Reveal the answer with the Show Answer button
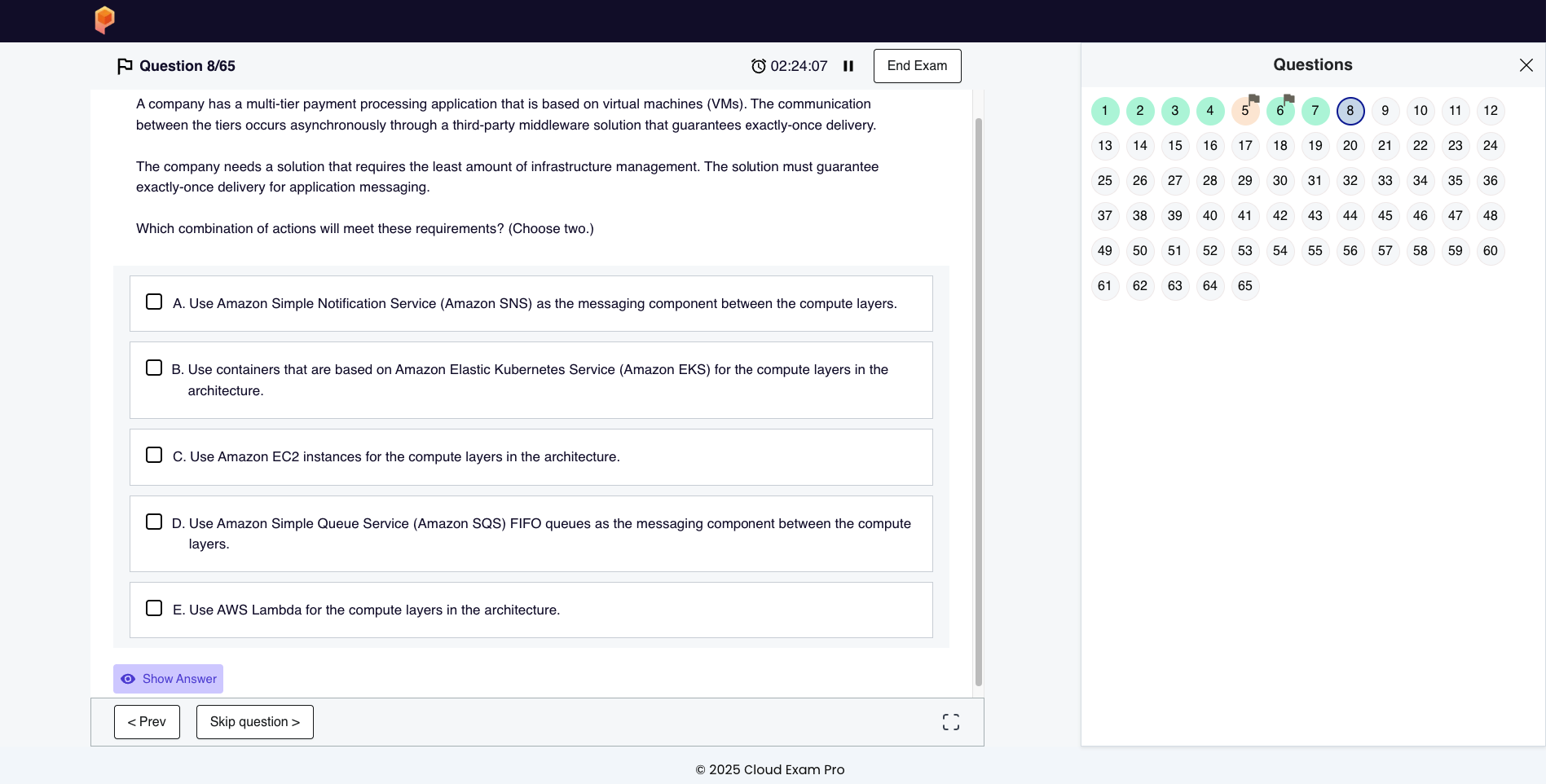Viewport: 1546px width, 784px height. (x=168, y=679)
